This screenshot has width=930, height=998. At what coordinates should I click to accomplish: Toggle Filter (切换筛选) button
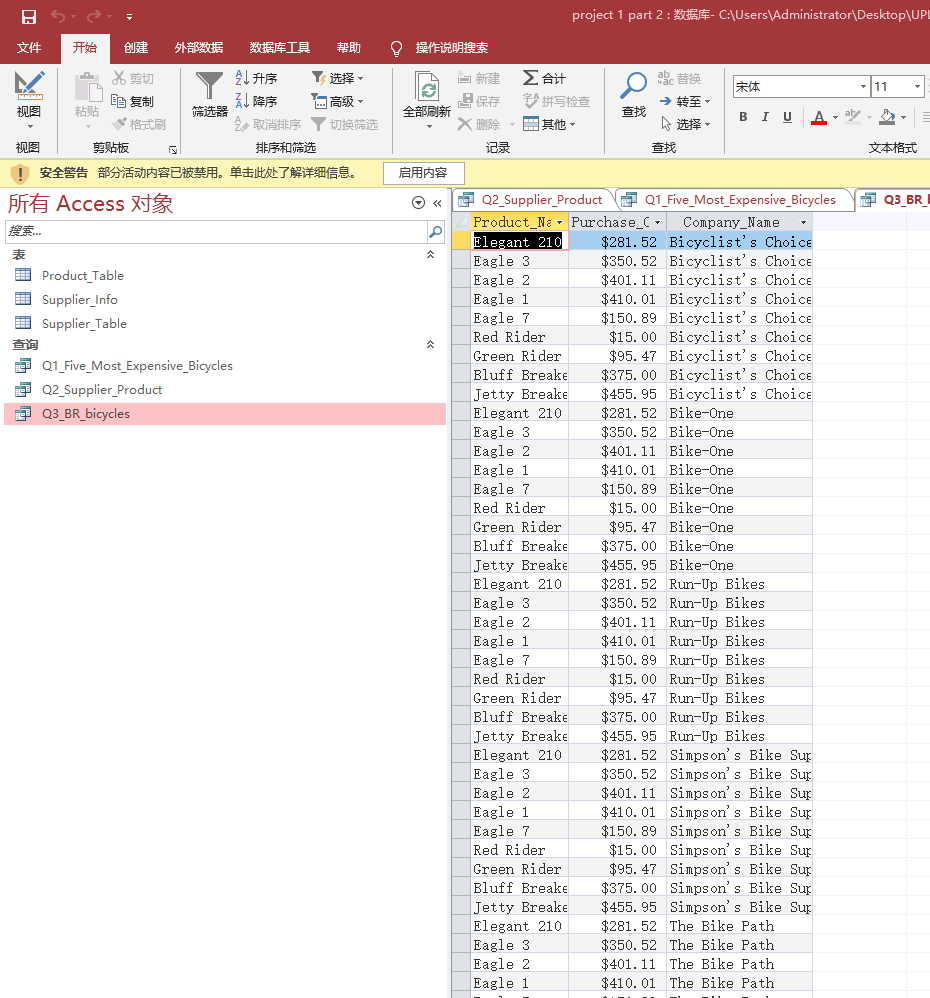pyautogui.click(x=344, y=124)
